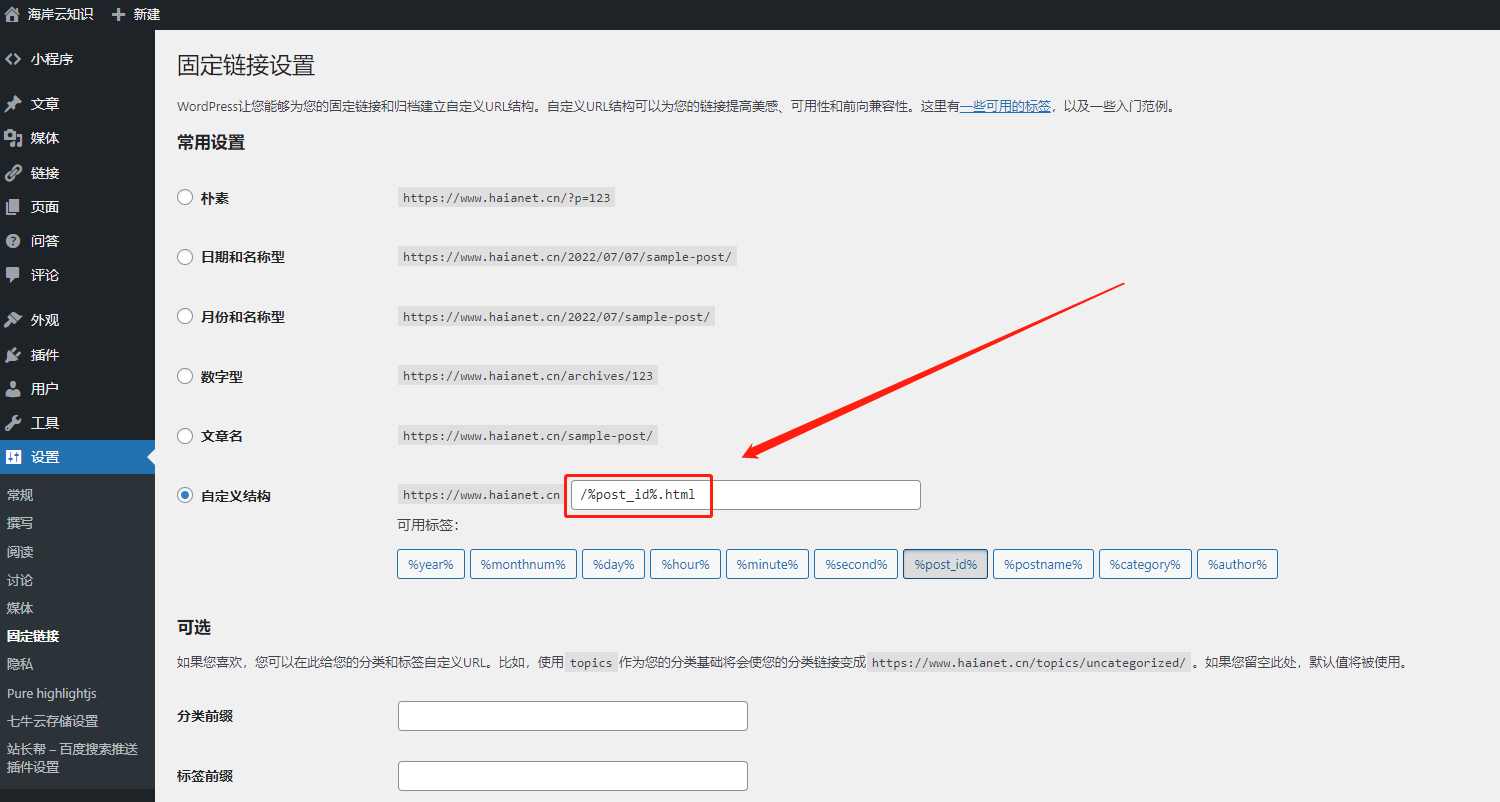
Task: Choose the 日期和名称型 radio option
Action: point(185,257)
